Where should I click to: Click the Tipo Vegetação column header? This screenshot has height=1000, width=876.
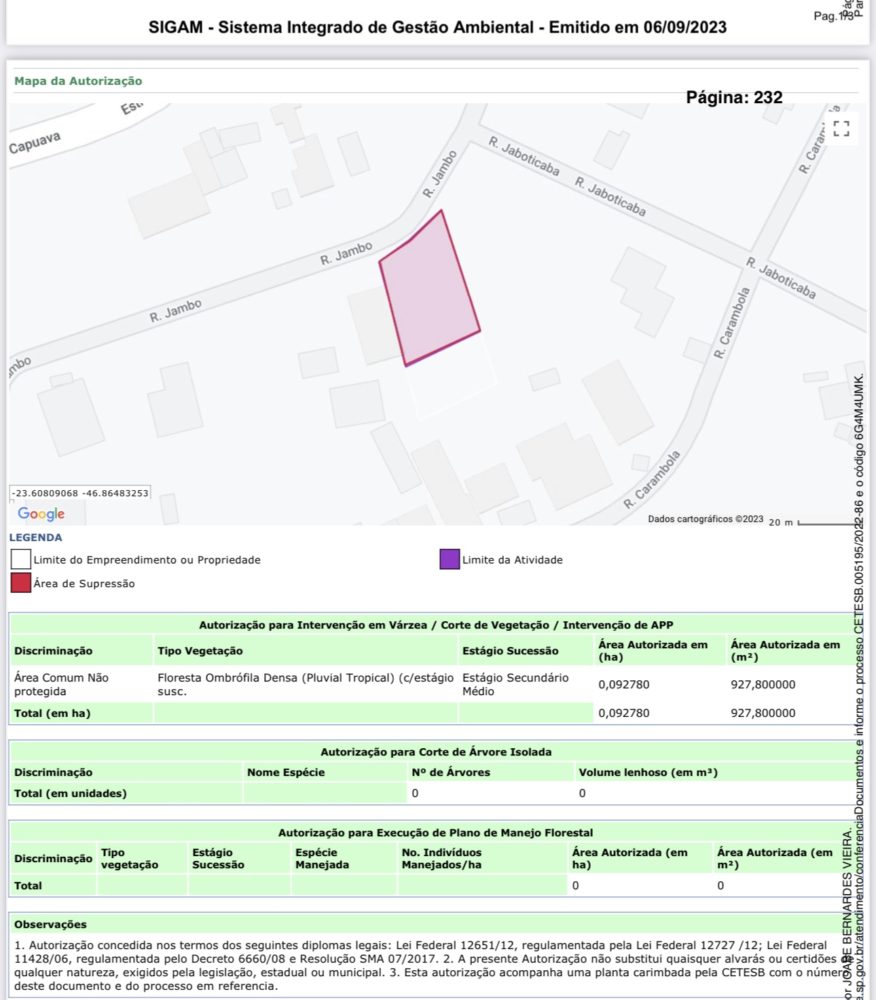pyautogui.click(x=200, y=651)
